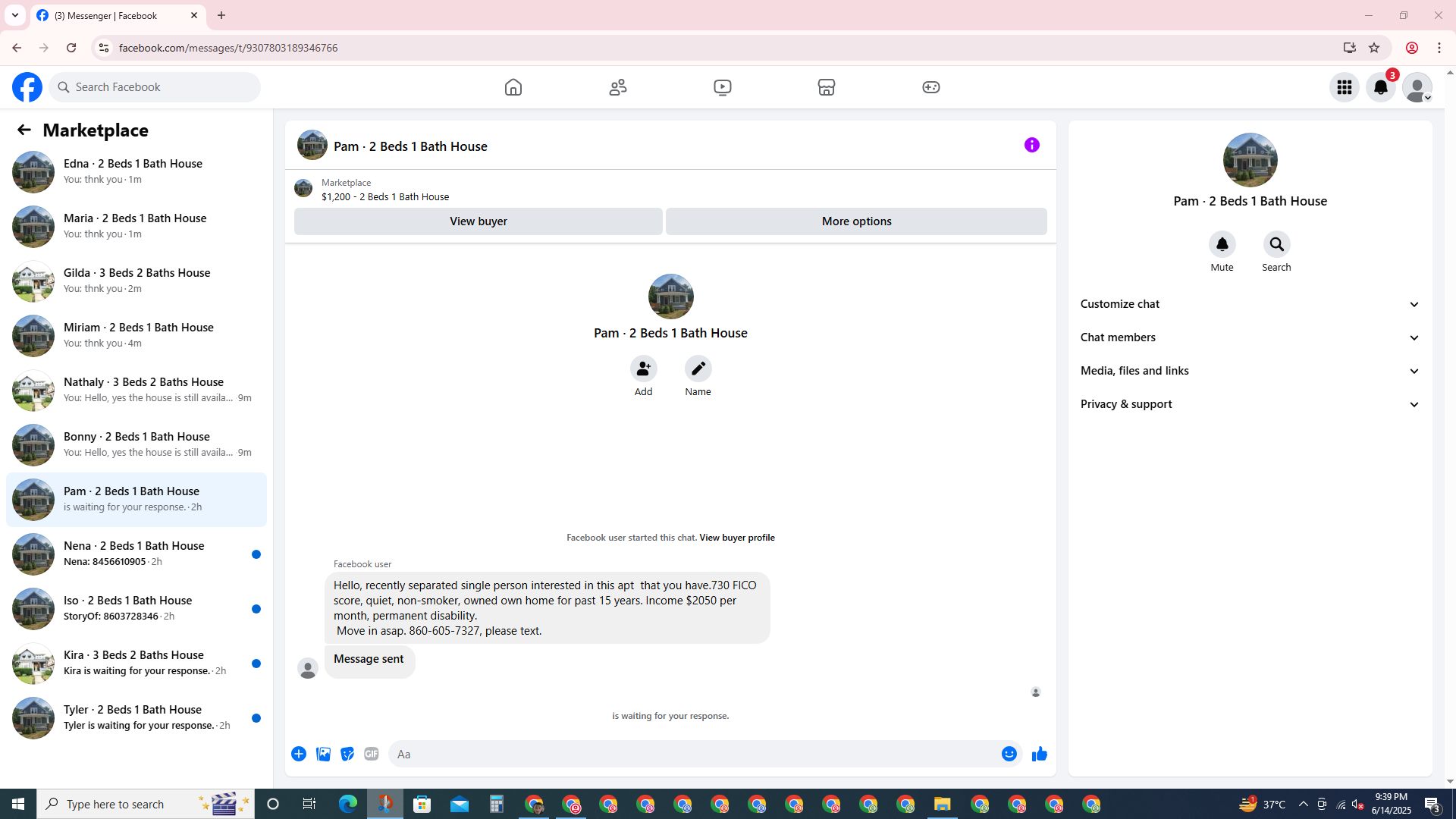The width and height of the screenshot is (1456, 819).
Task: Click the Facebook logo
Action: (x=27, y=87)
